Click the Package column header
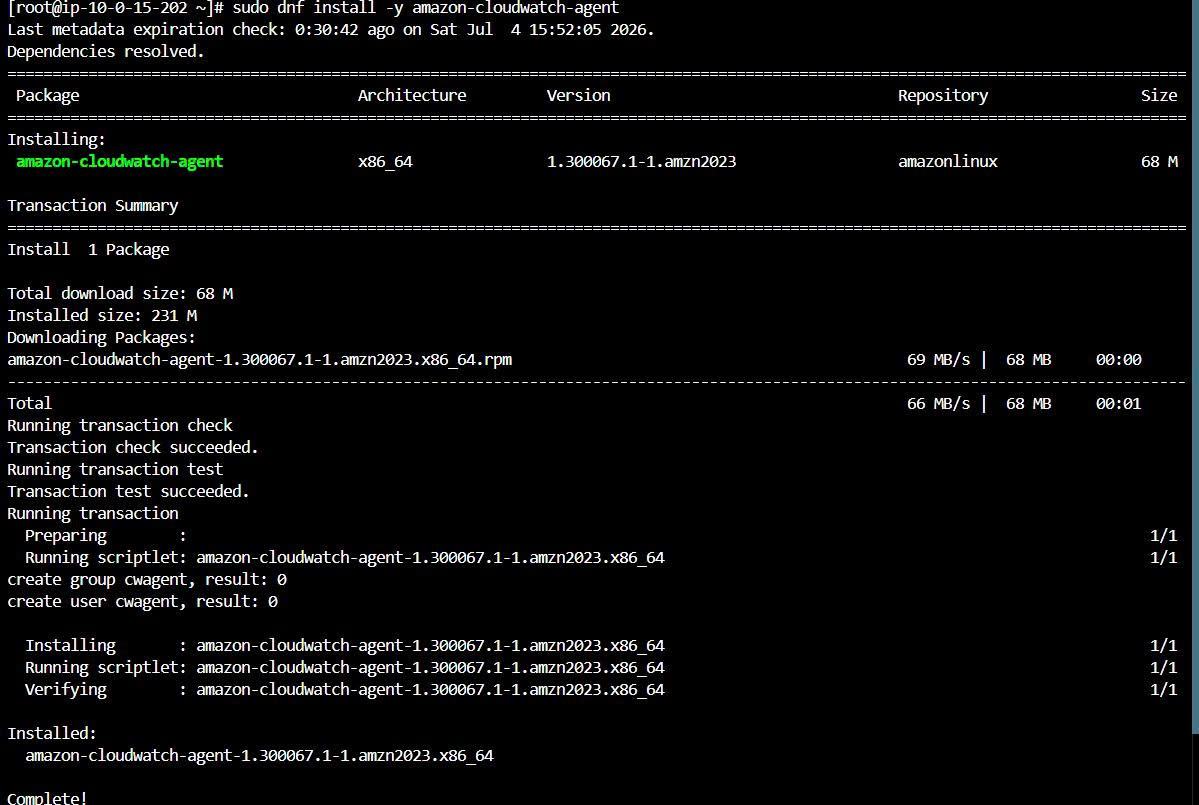Viewport: 1199px width, 805px height. point(47,96)
